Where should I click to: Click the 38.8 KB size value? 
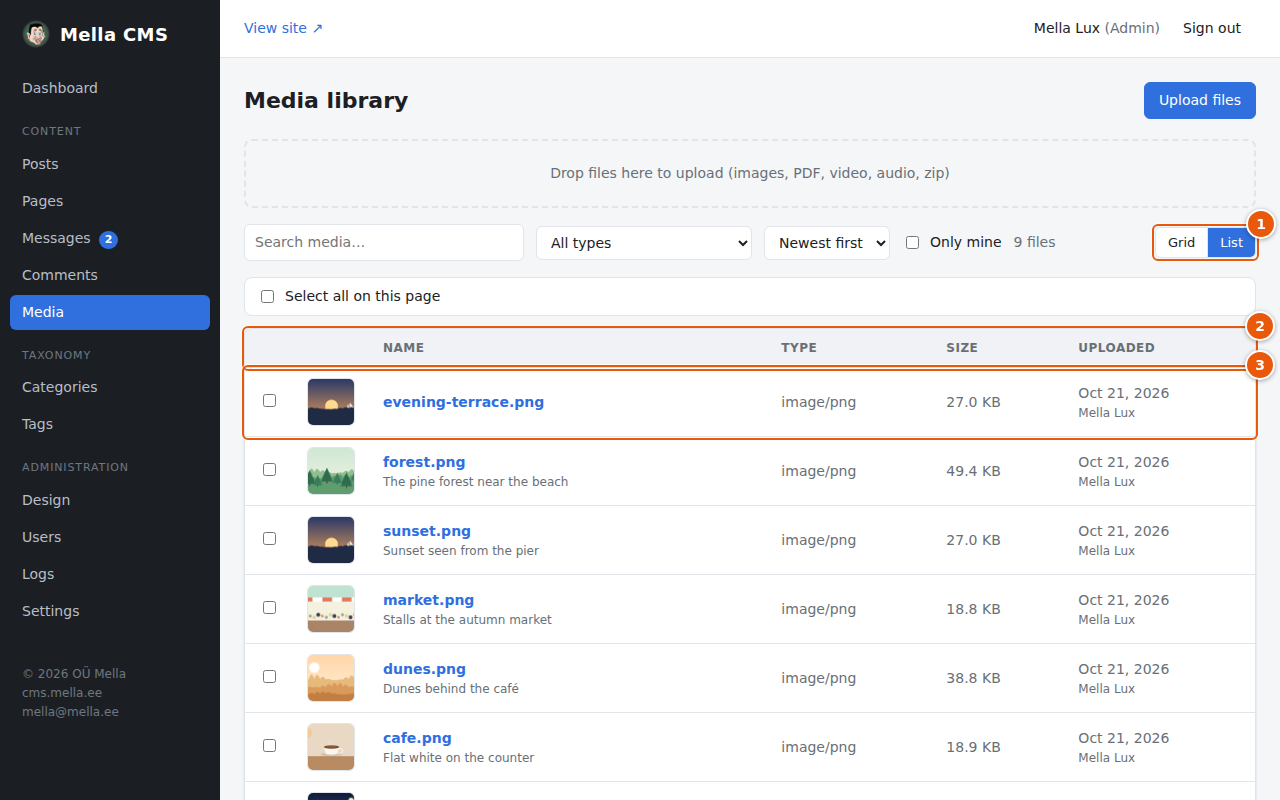pos(973,678)
